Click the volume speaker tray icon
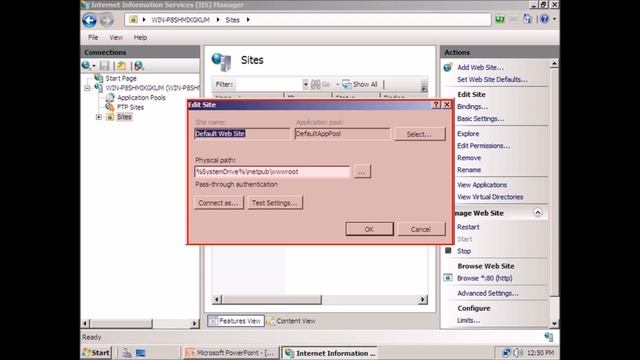640x360 pixels. tap(517, 353)
